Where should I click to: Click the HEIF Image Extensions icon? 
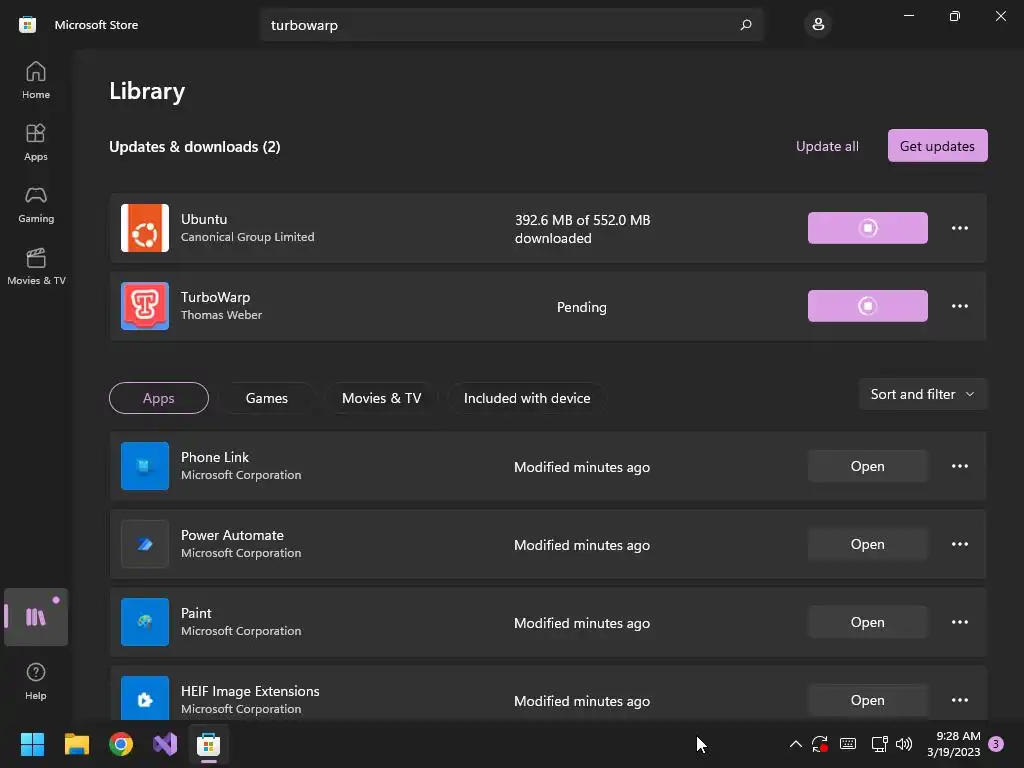click(145, 699)
